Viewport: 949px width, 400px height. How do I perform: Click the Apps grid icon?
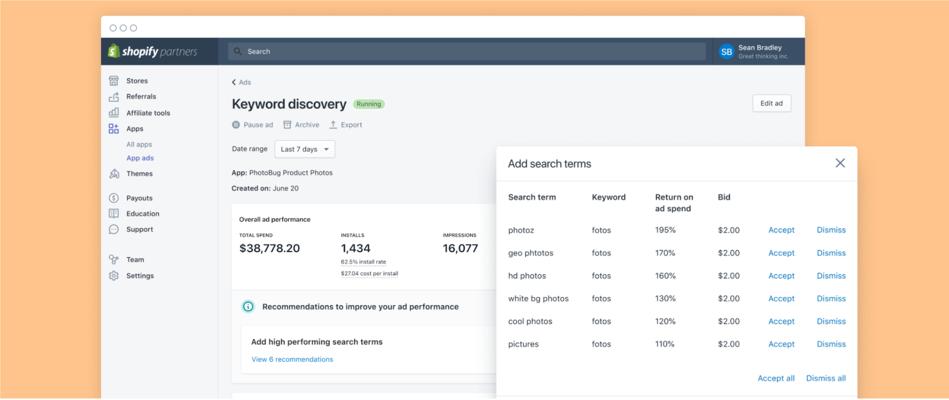coord(114,128)
